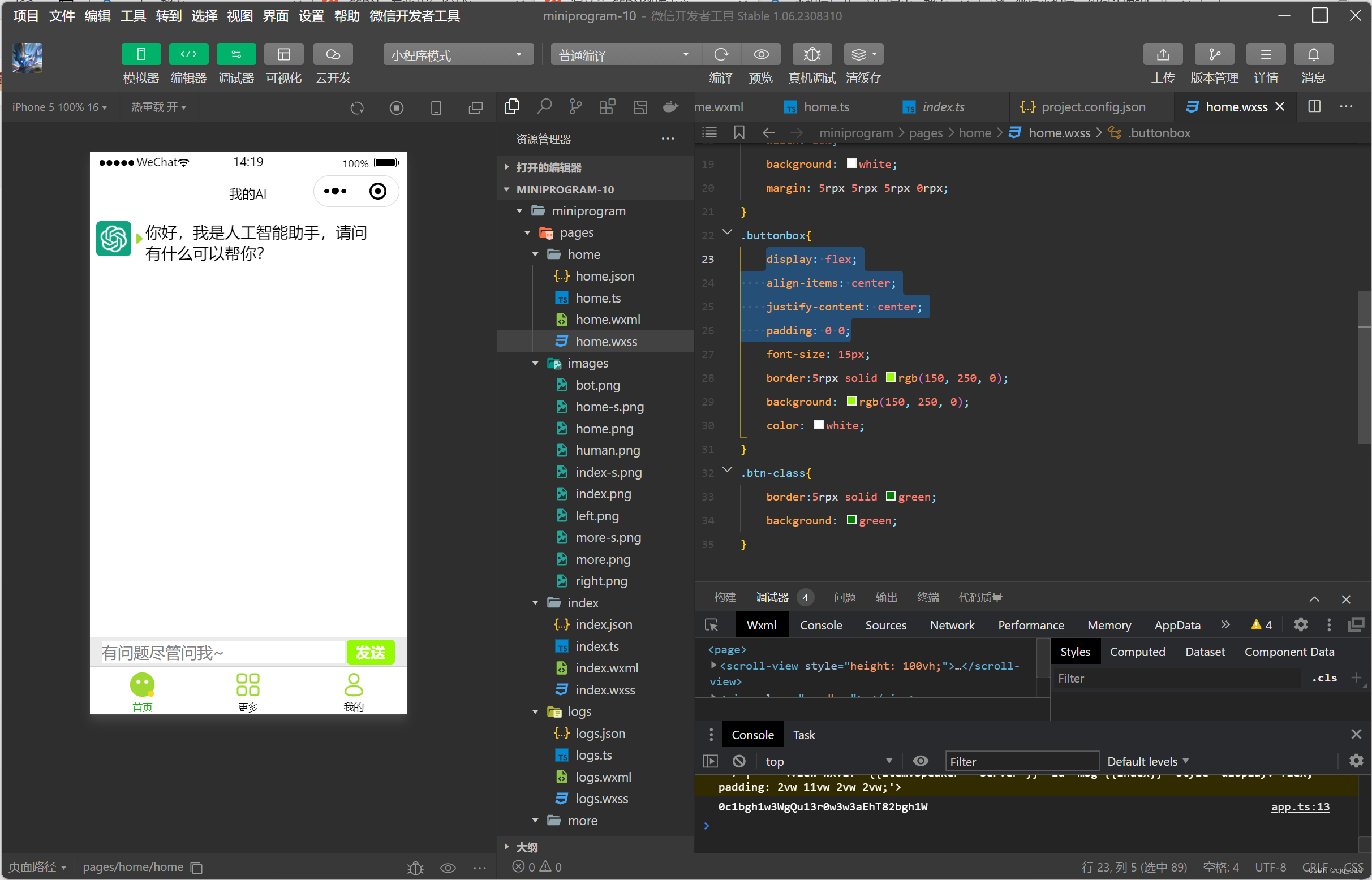Toggle the debugger (调试器) panel button
1372x880 pixels.
[x=235, y=55]
